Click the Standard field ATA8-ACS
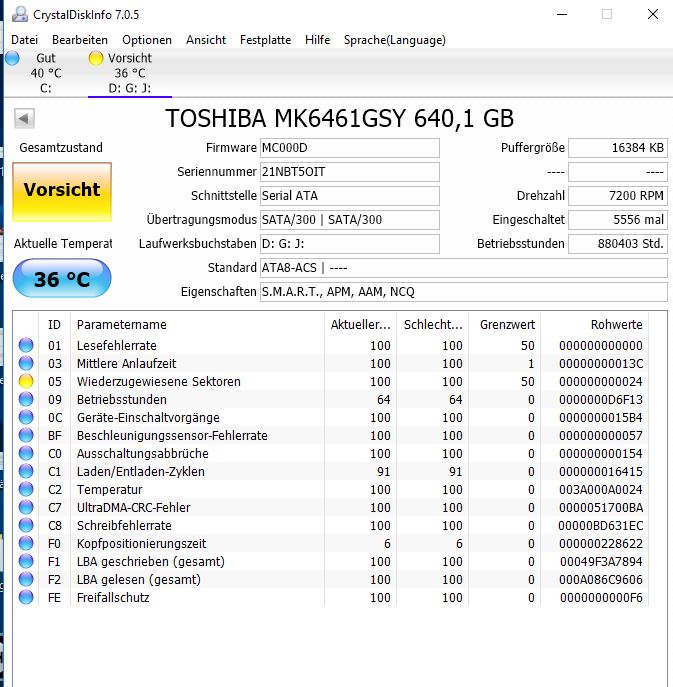The height and width of the screenshot is (687, 673). (x=464, y=268)
